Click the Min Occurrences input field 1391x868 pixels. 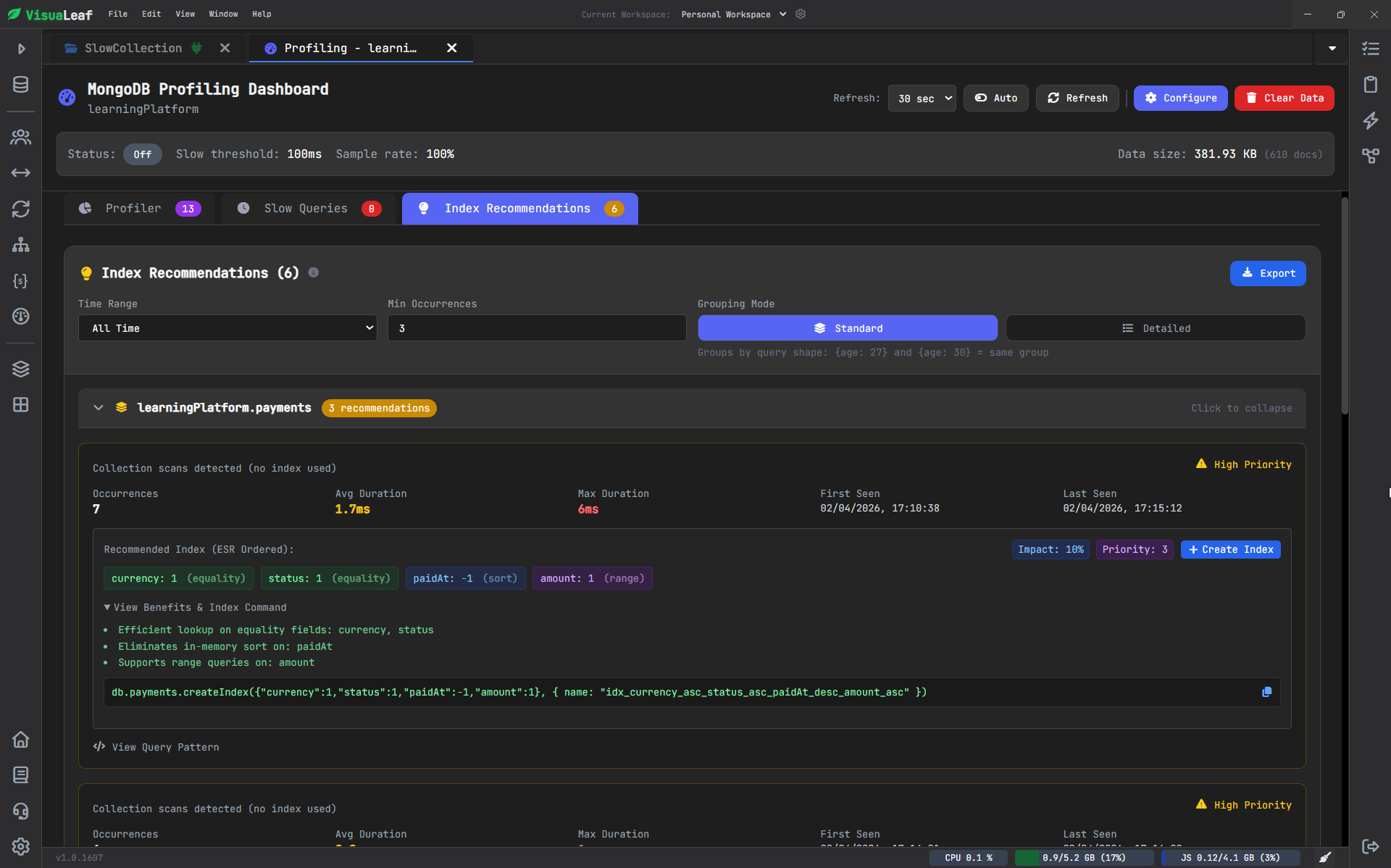[537, 328]
